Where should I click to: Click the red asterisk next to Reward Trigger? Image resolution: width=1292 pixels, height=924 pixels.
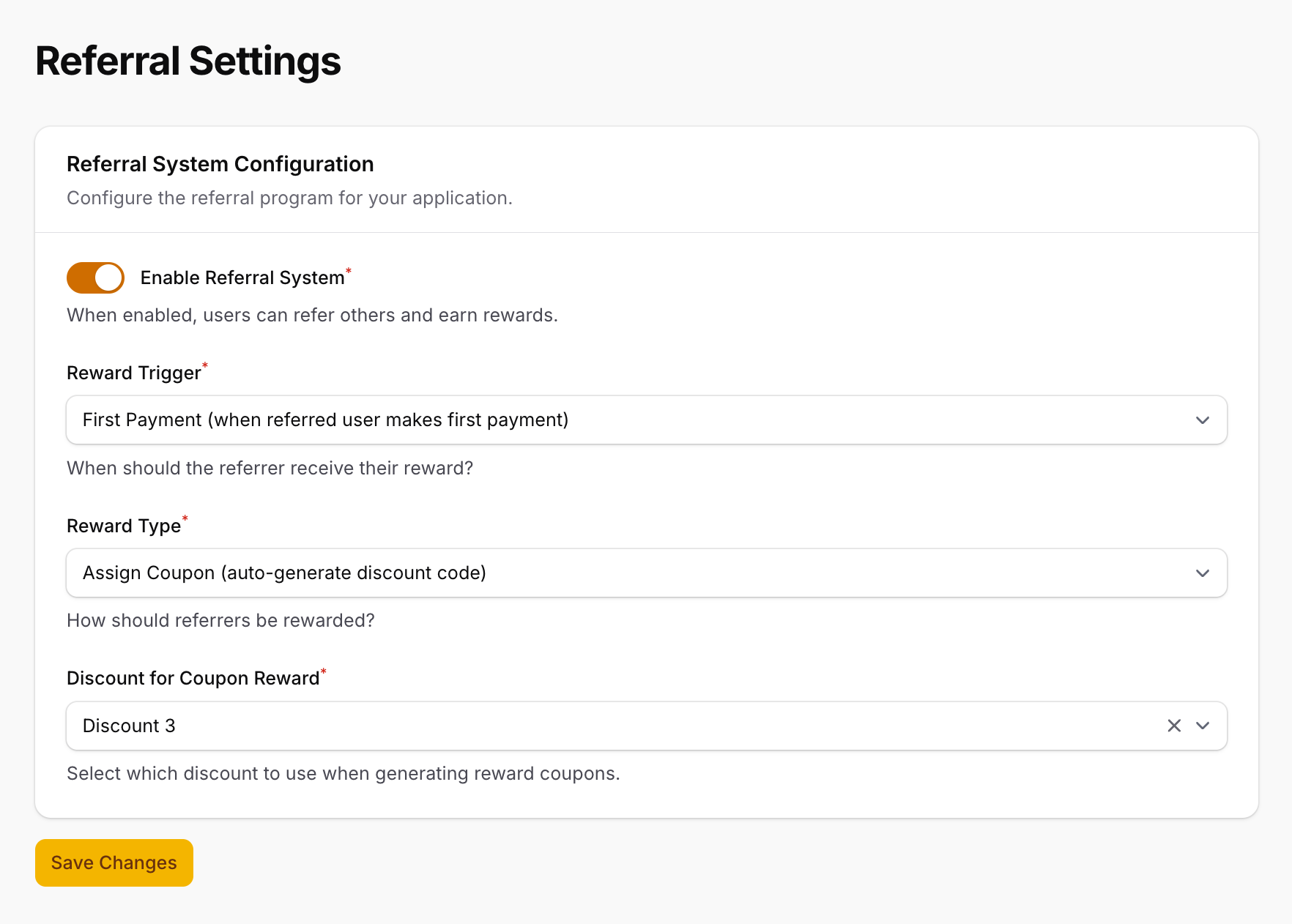[x=205, y=366]
